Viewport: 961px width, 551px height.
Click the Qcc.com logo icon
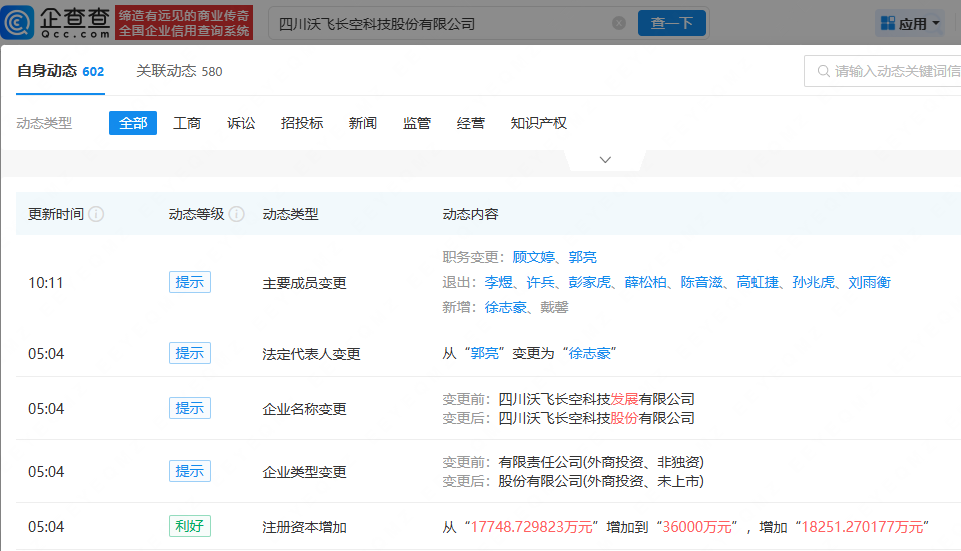(x=20, y=22)
